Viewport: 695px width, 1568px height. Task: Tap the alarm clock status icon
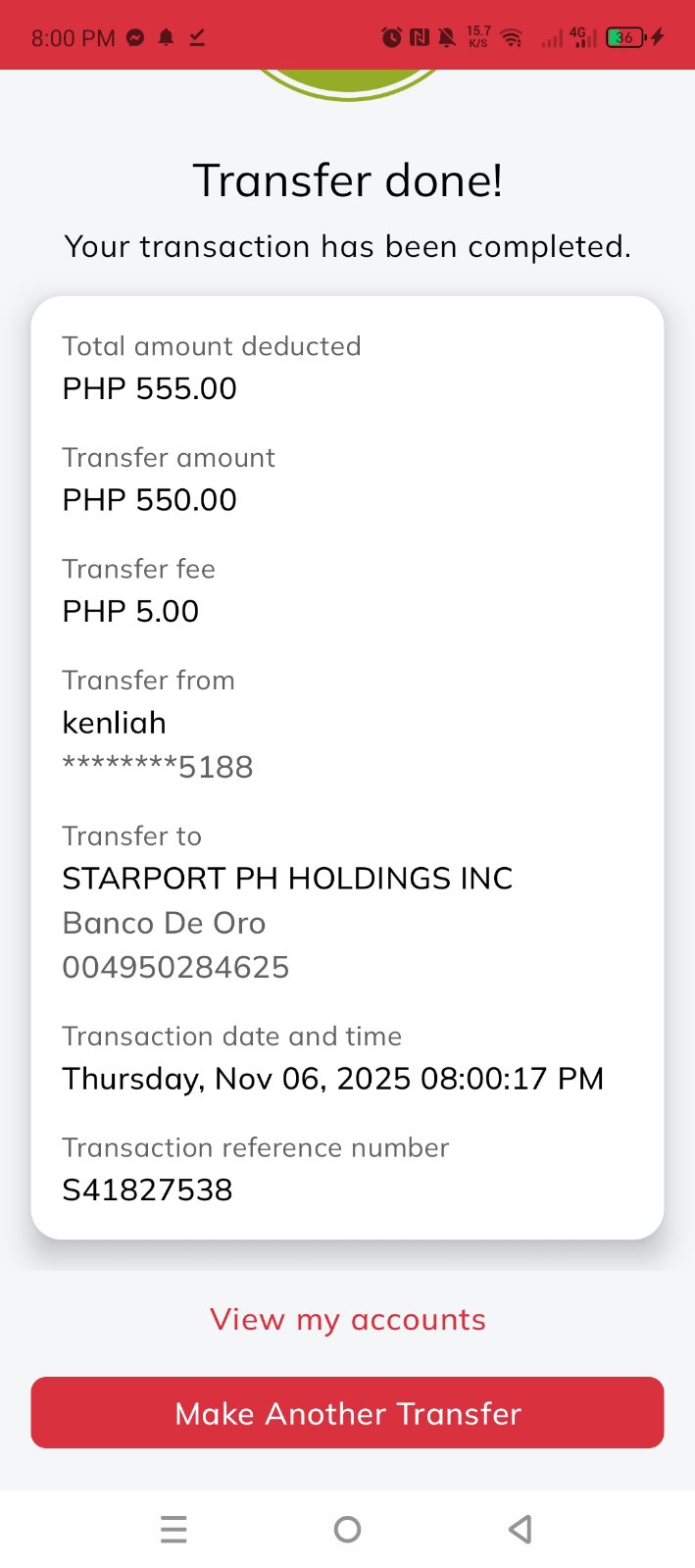[391, 38]
